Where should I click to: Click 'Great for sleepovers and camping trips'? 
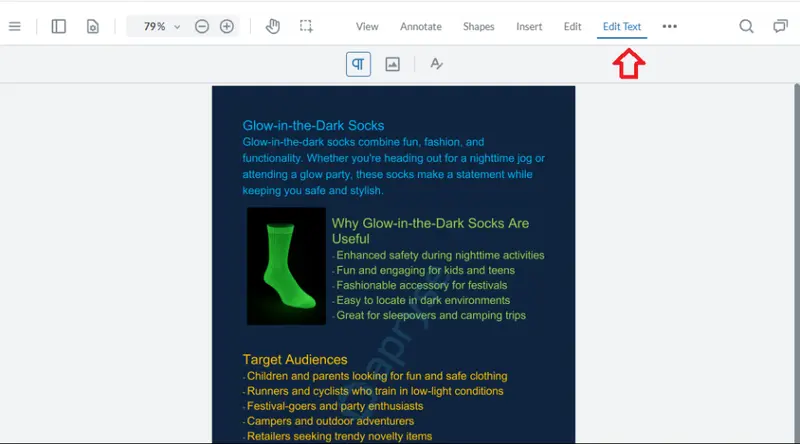pyautogui.click(x=429, y=315)
